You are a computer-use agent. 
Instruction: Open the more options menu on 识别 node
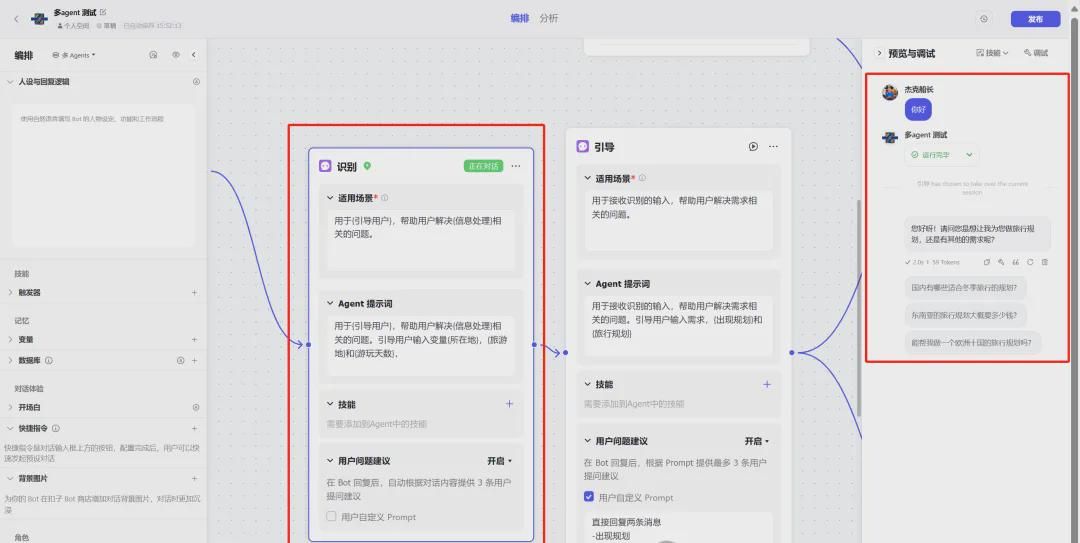(516, 166)
